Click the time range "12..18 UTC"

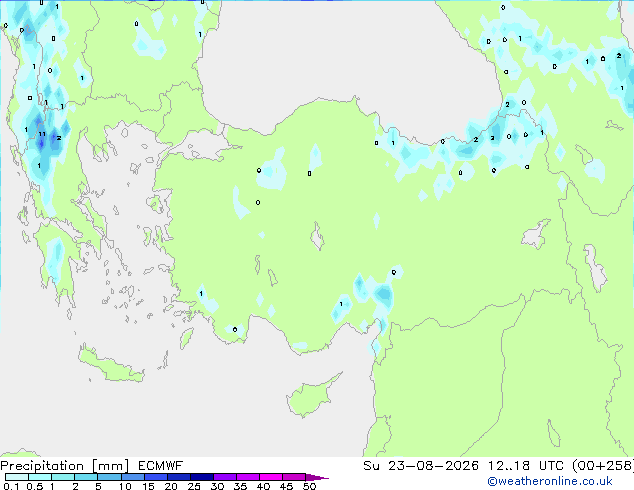[525, 466]
